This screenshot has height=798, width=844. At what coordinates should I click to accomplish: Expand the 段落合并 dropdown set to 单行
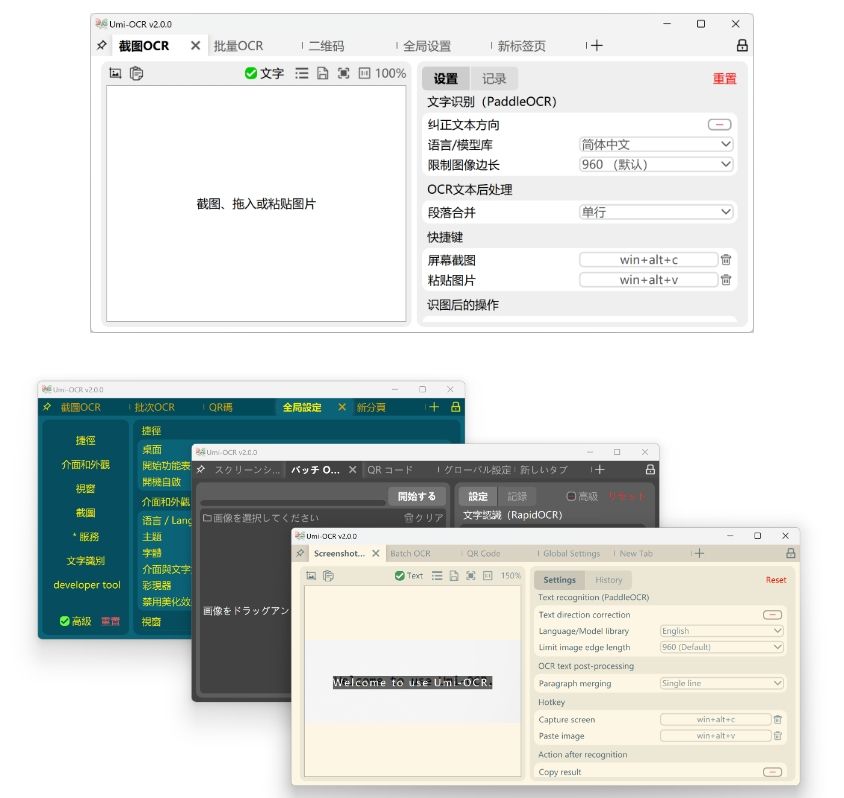tap(656, 212)
